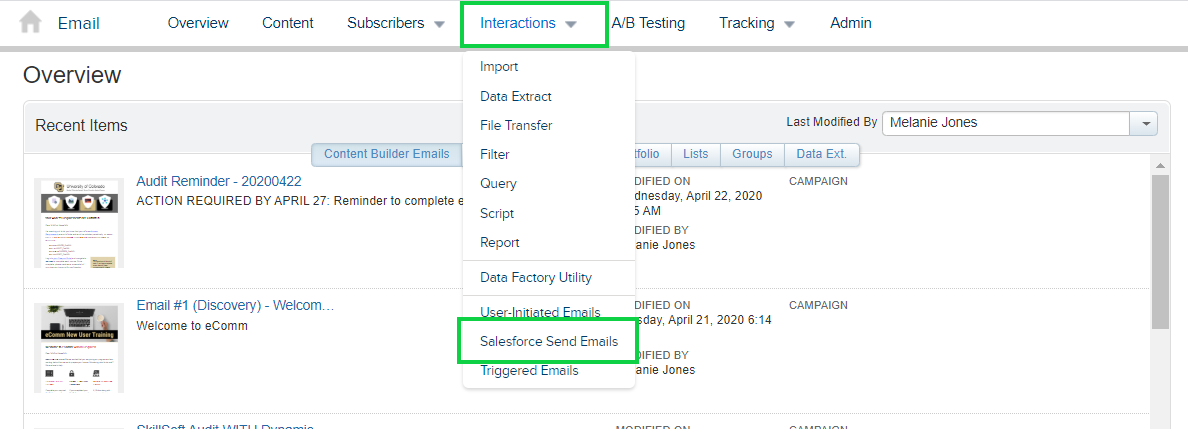This screenshot has height=429, width=1188.
Task: Go to the Admin menu item
Action: pos(850,23)
